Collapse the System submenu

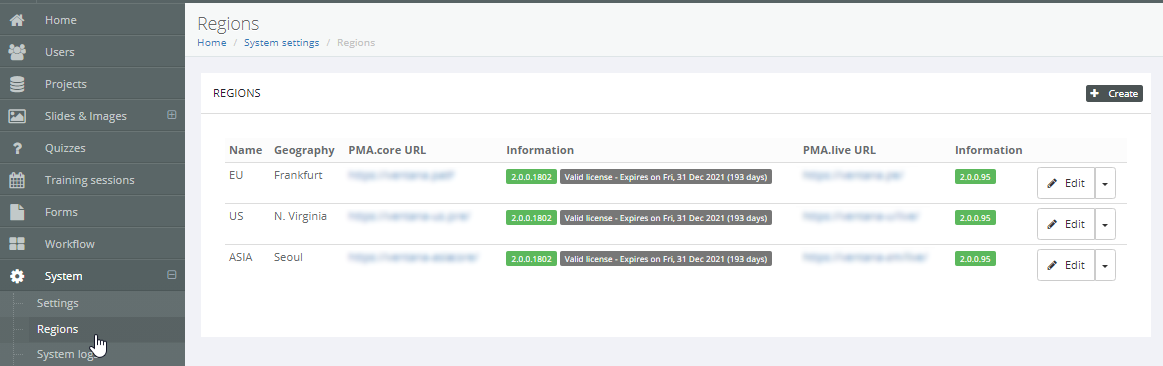point(172,275)
